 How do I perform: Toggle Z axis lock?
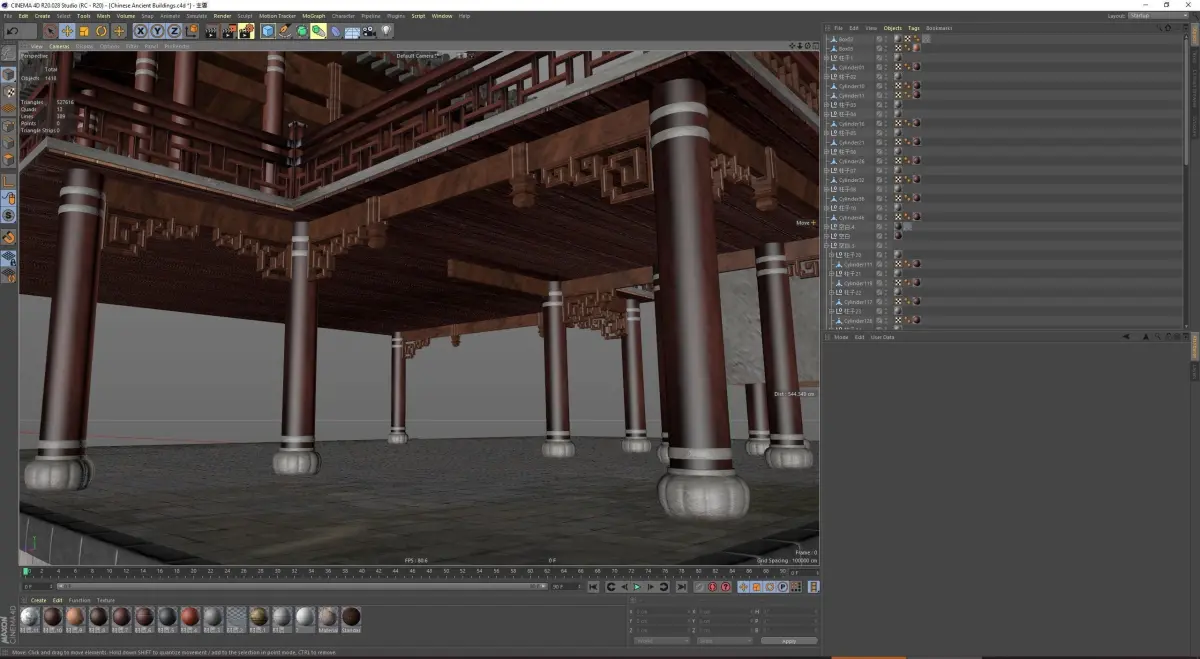click(x=172, y=31)
